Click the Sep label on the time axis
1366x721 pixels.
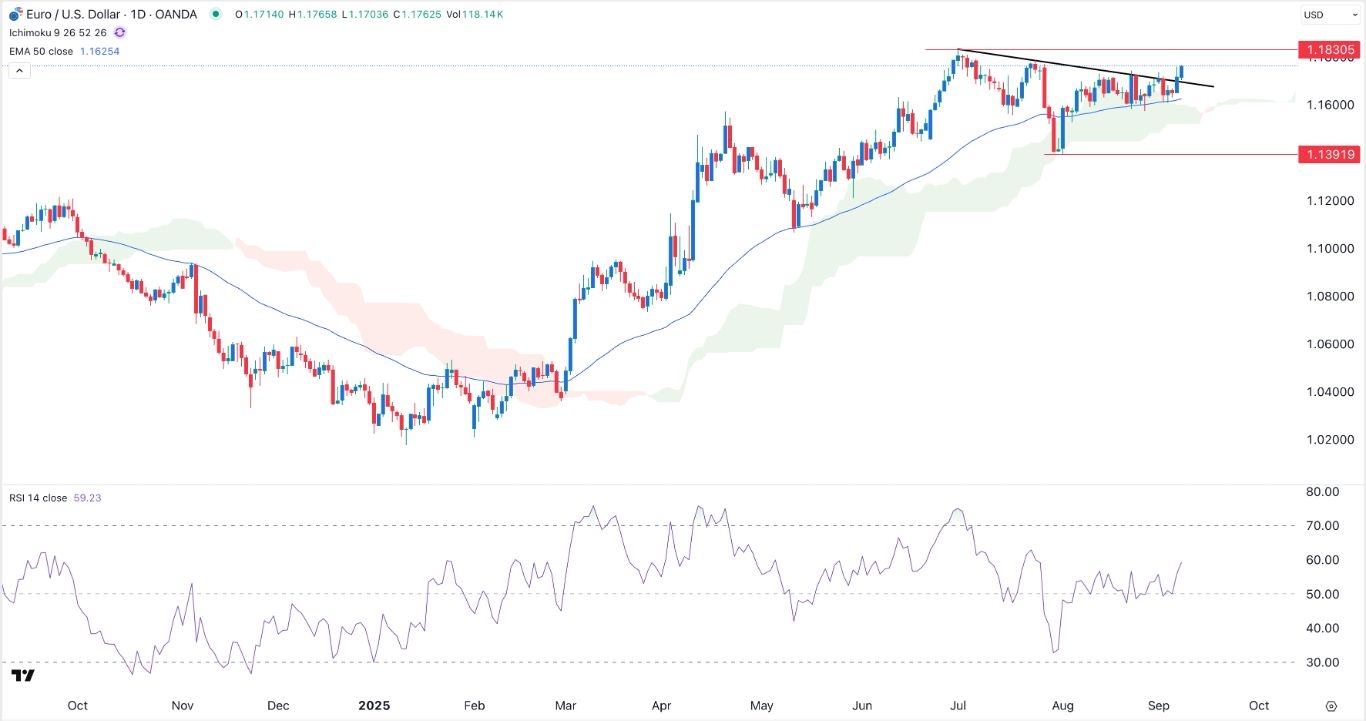tap(1158, 705)
